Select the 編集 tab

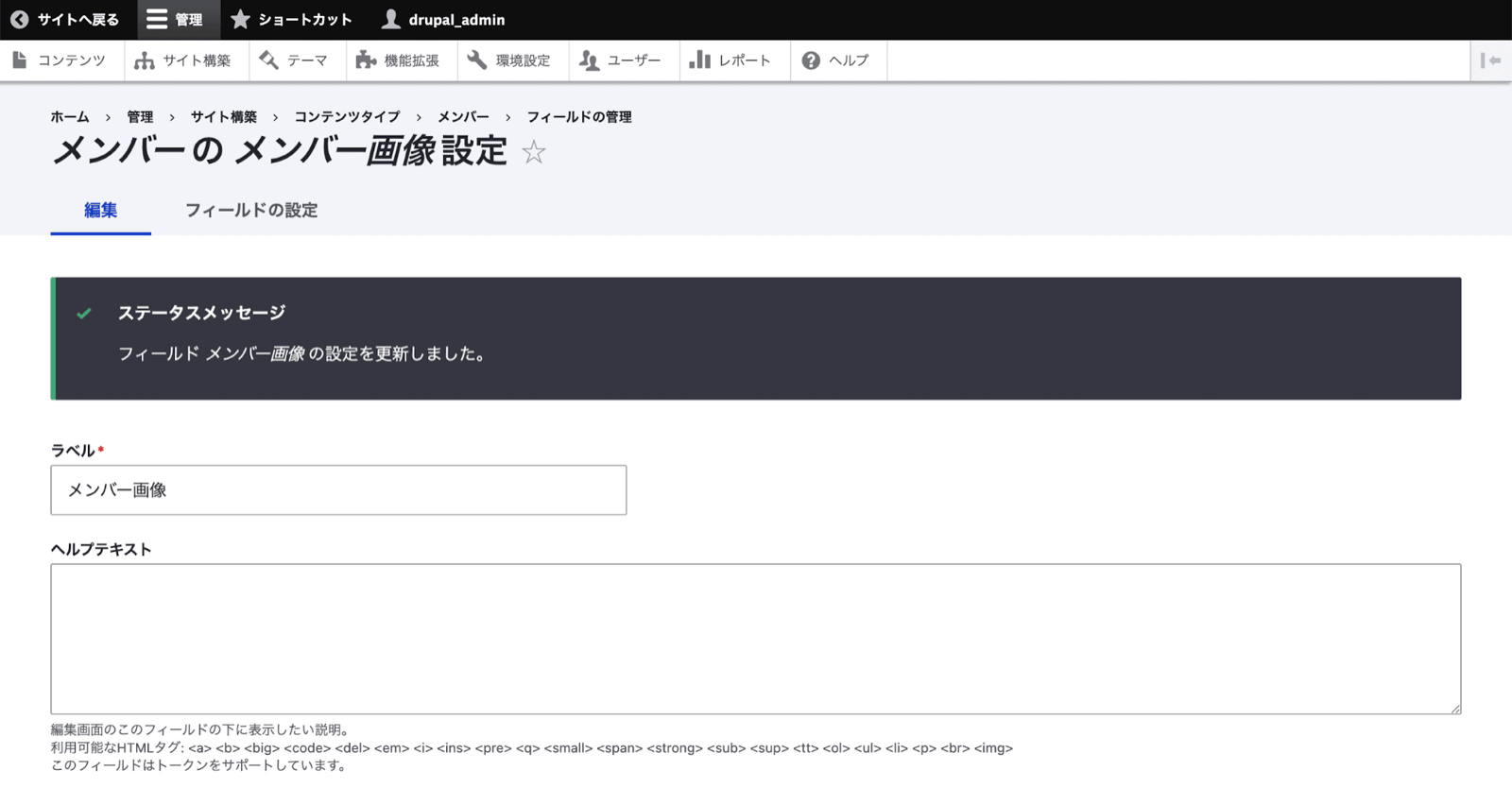(101, 210)
